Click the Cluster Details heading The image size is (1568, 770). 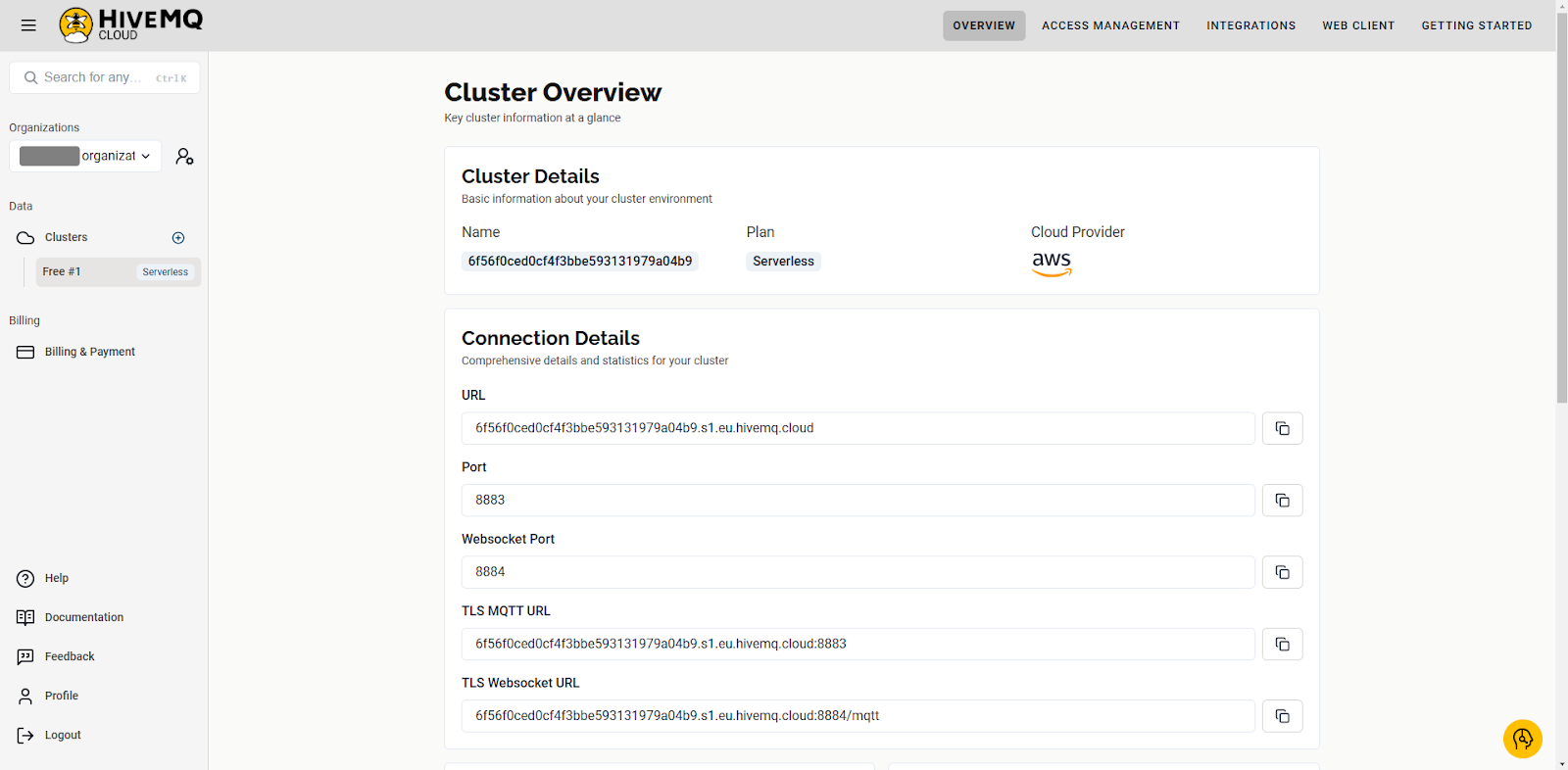tap(530, 176)
